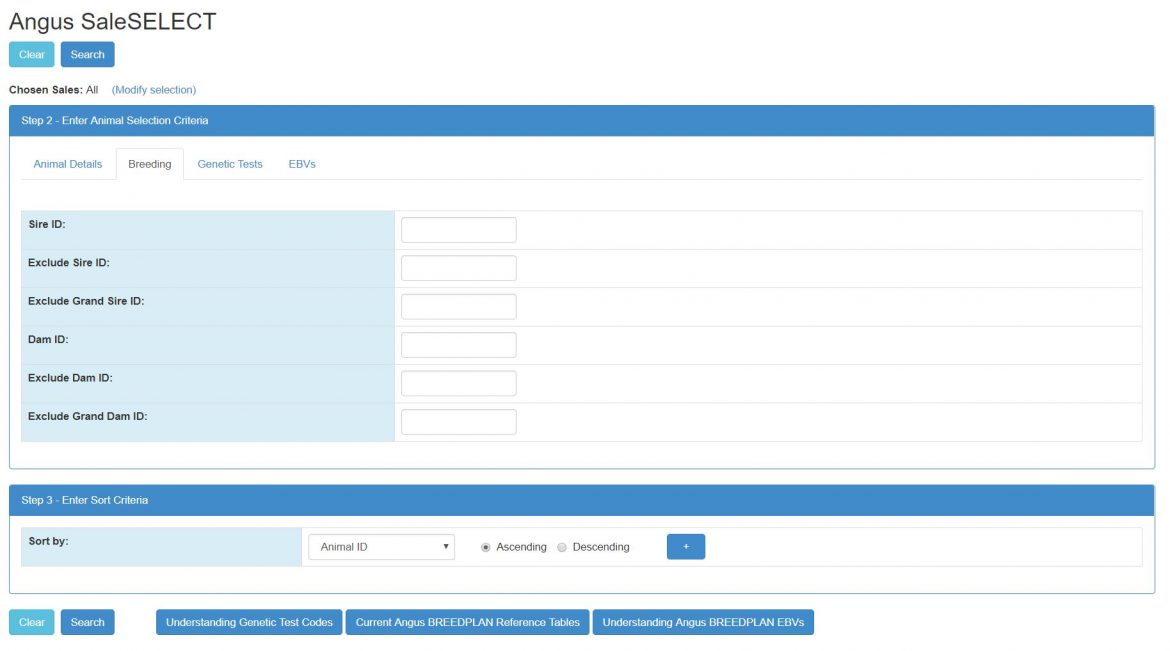
Task: Click the Dam ID text box
Action: 458,345
